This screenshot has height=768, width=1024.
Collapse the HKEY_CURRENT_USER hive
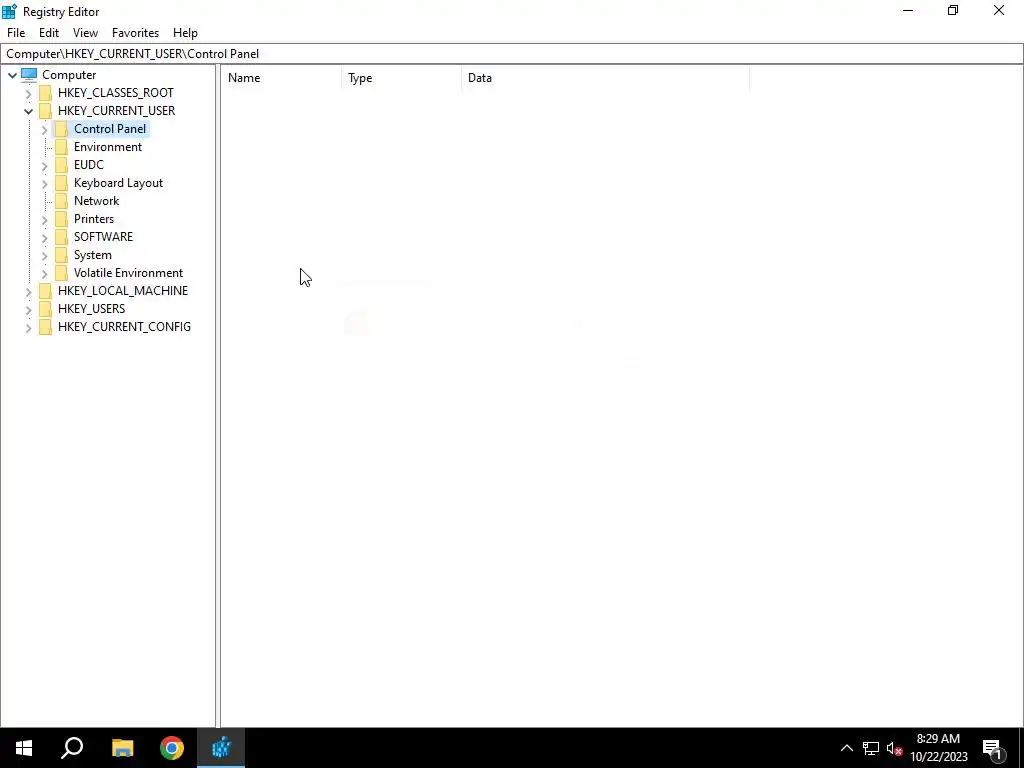tap(28, 111)
